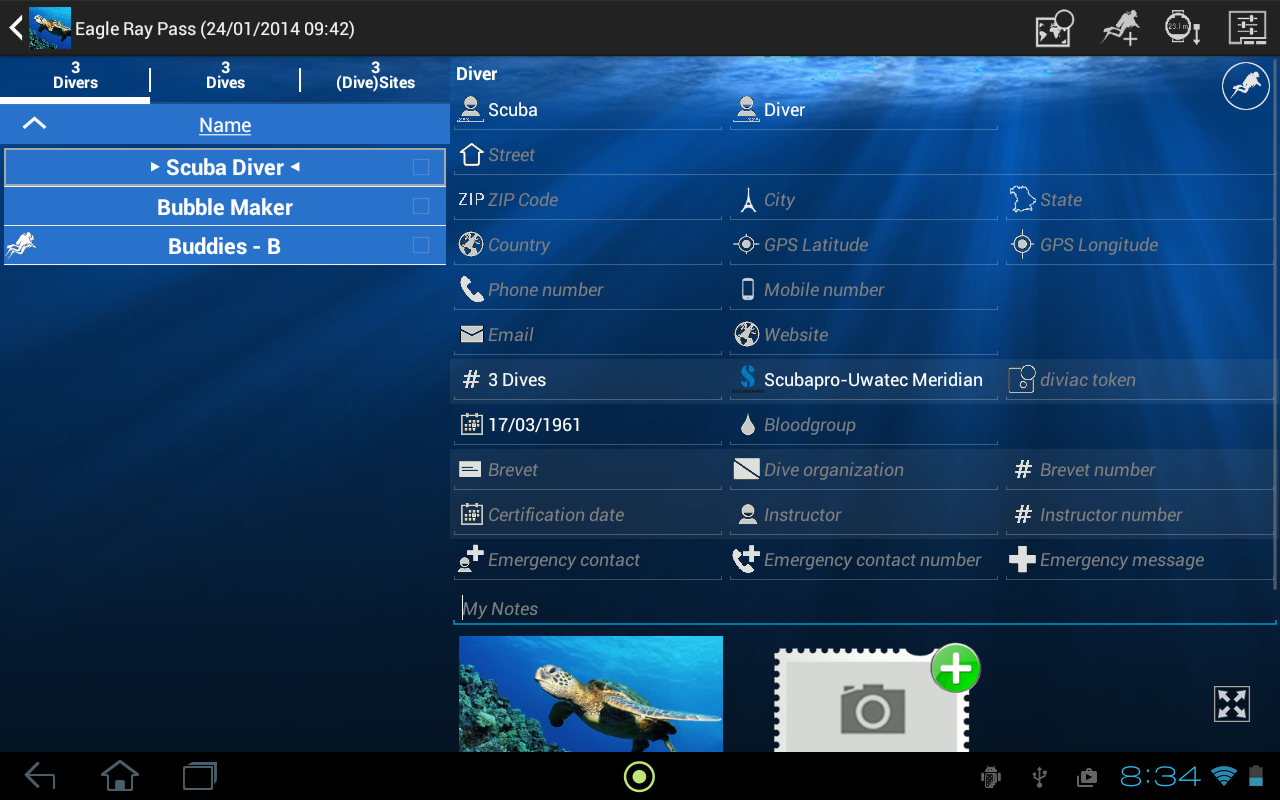Switch to the 3 Dives tab

click(x=225, y=76)
